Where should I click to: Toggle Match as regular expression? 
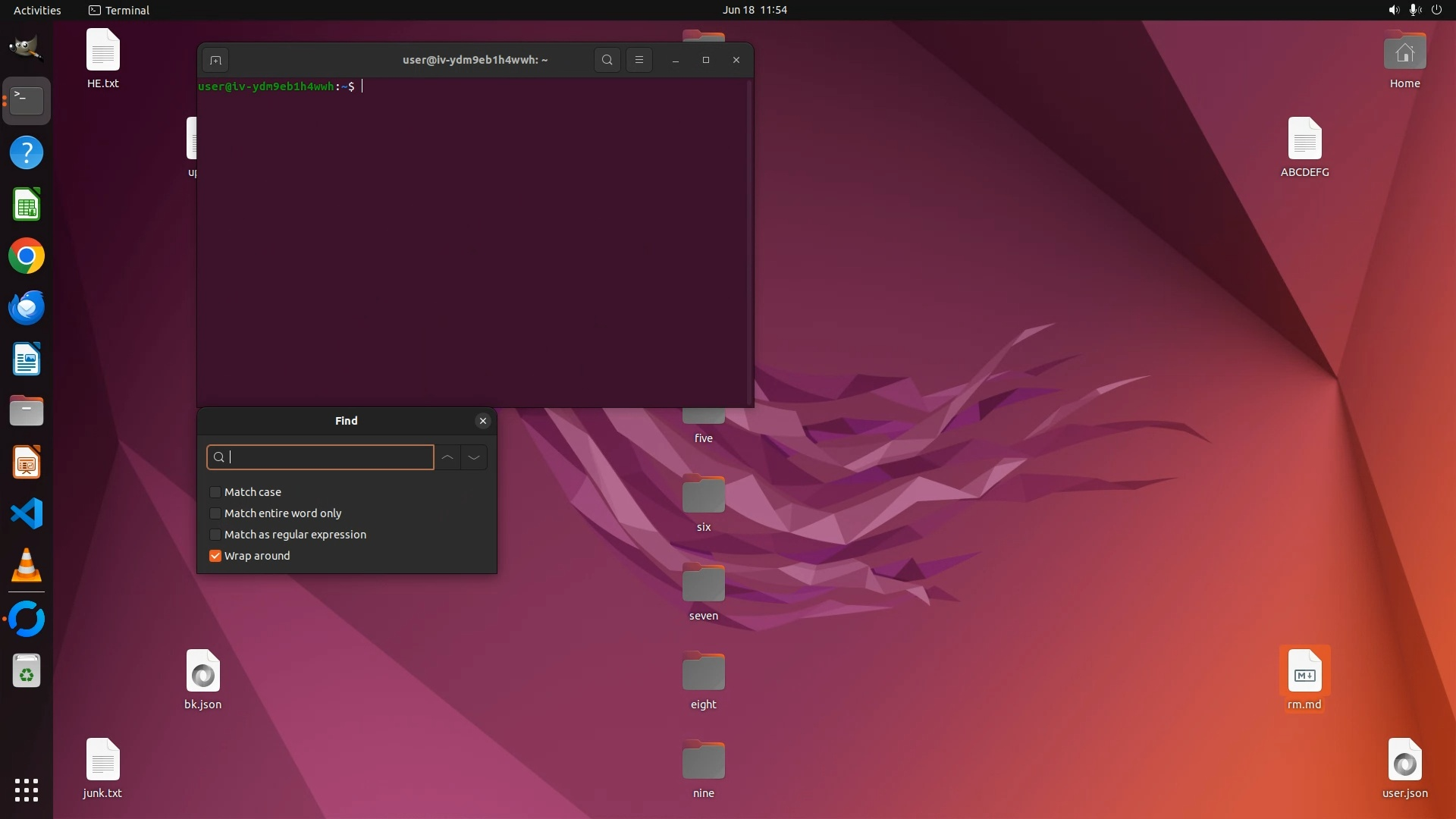[x=215, y=535]
